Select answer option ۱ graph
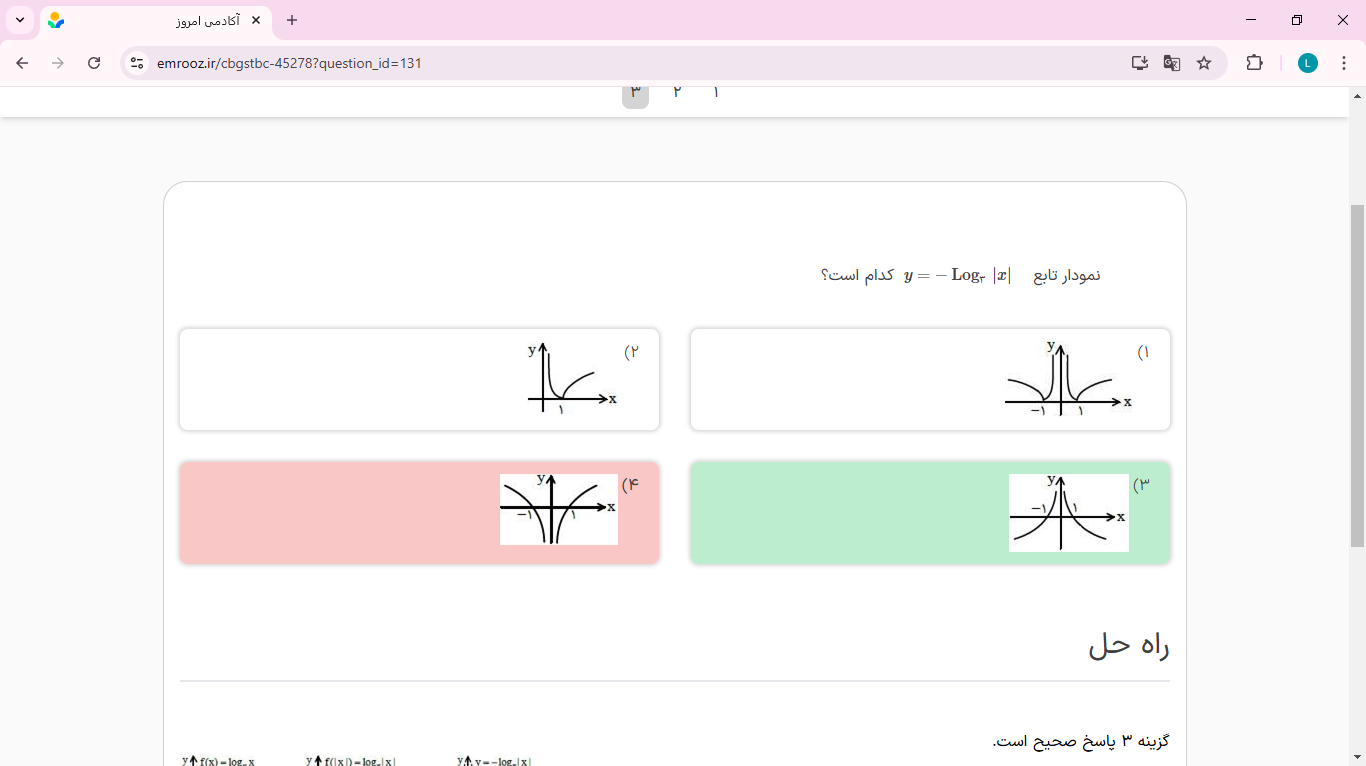 coord(930,380)
